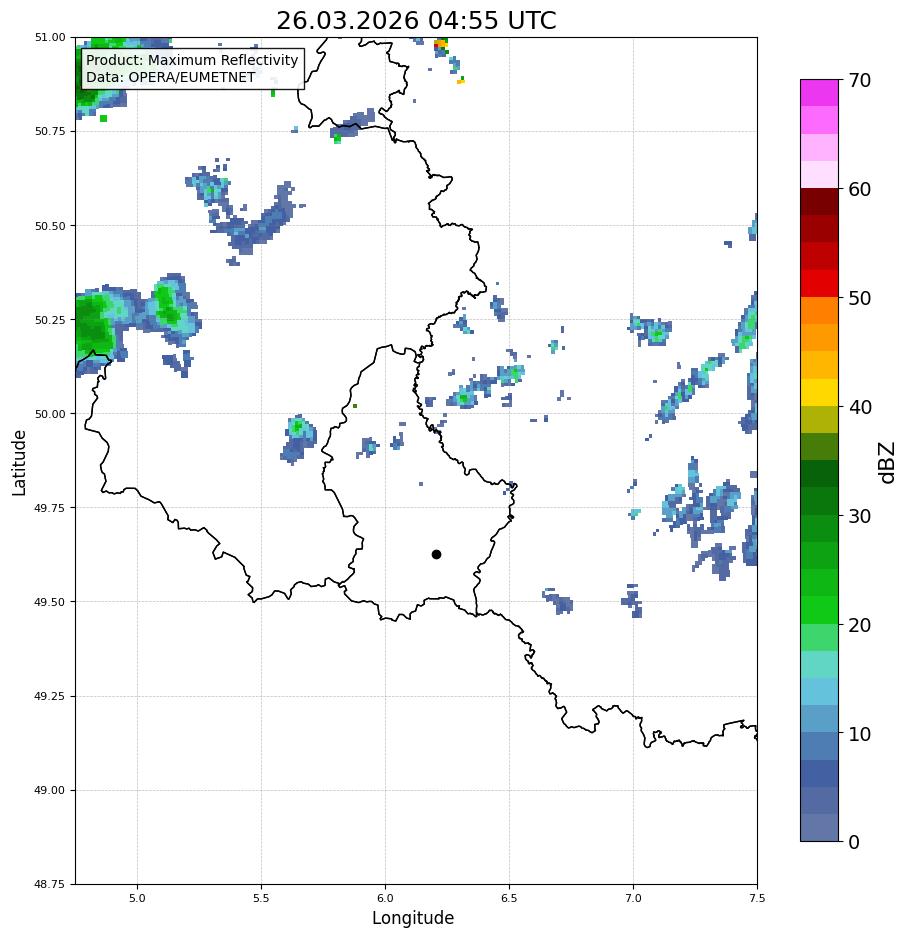
Task: Click the latitude tick label '49.25'
Action: point(50,696)
